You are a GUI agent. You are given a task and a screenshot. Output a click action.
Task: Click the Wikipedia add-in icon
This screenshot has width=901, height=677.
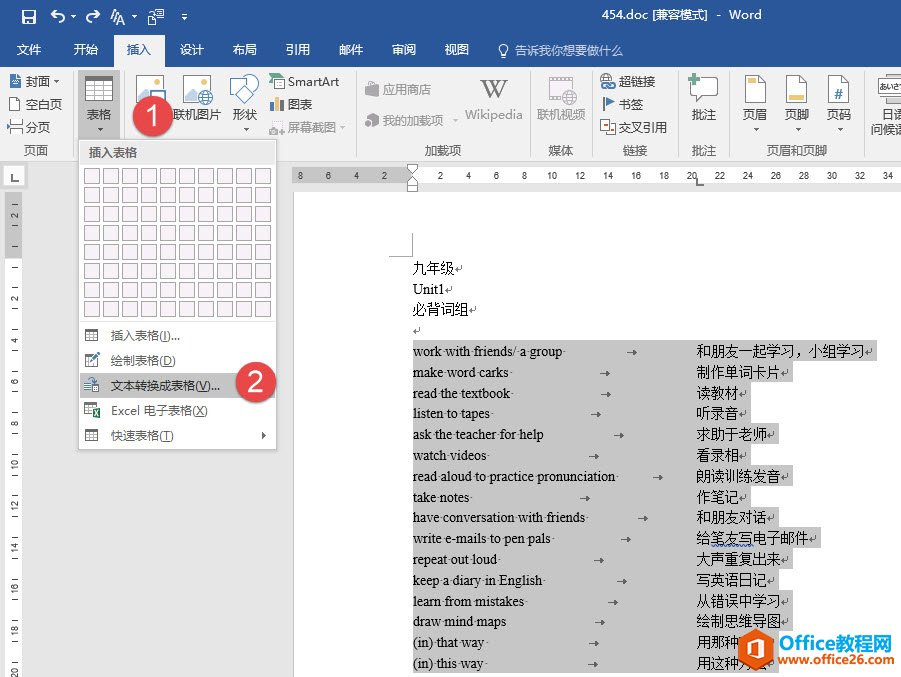pos(493,100)
